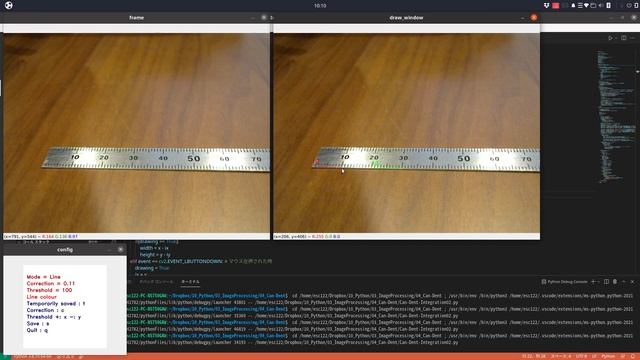Click the green marker on the draw_window ruler
This screenshot has height=360, width=640.
pyautogui.click(x=376, y=164)
